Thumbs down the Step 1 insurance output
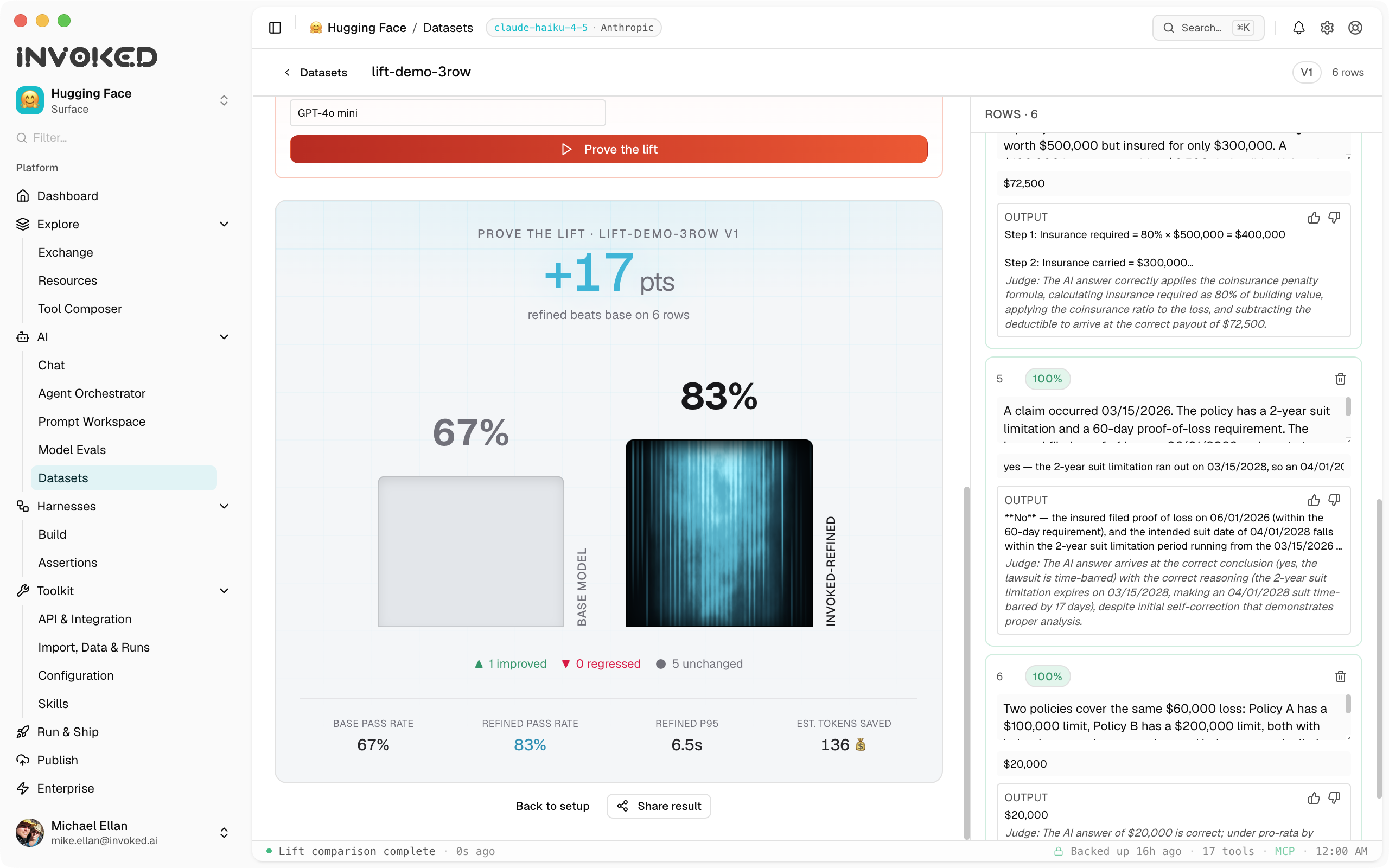1389x868 pixels. 1334,218
